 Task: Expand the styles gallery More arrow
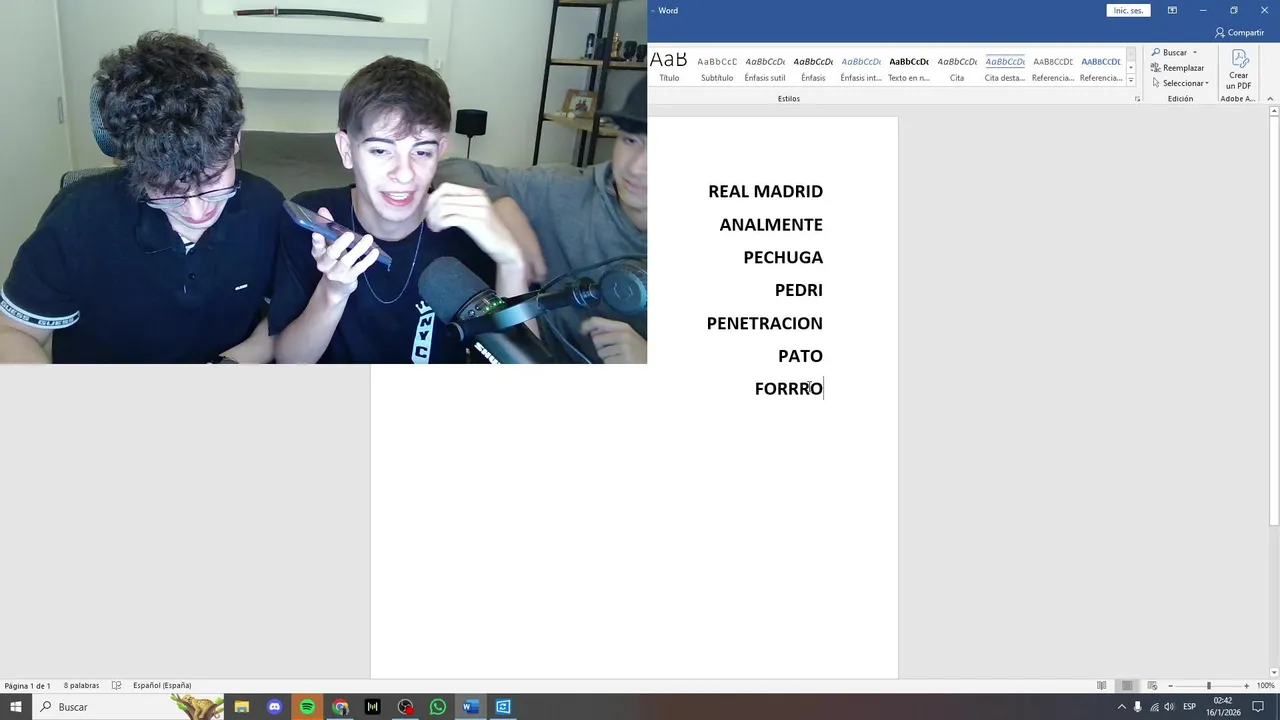1131,80
